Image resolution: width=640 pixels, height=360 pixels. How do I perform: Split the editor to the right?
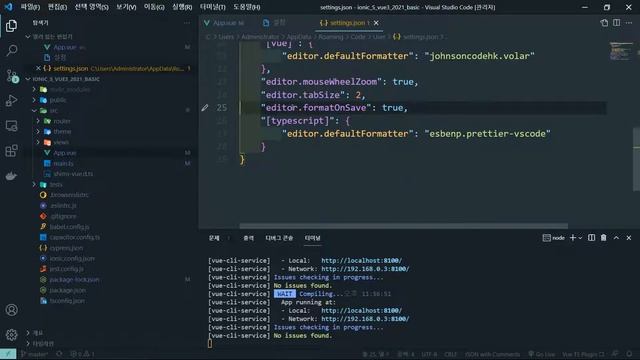tap(617, 23)
